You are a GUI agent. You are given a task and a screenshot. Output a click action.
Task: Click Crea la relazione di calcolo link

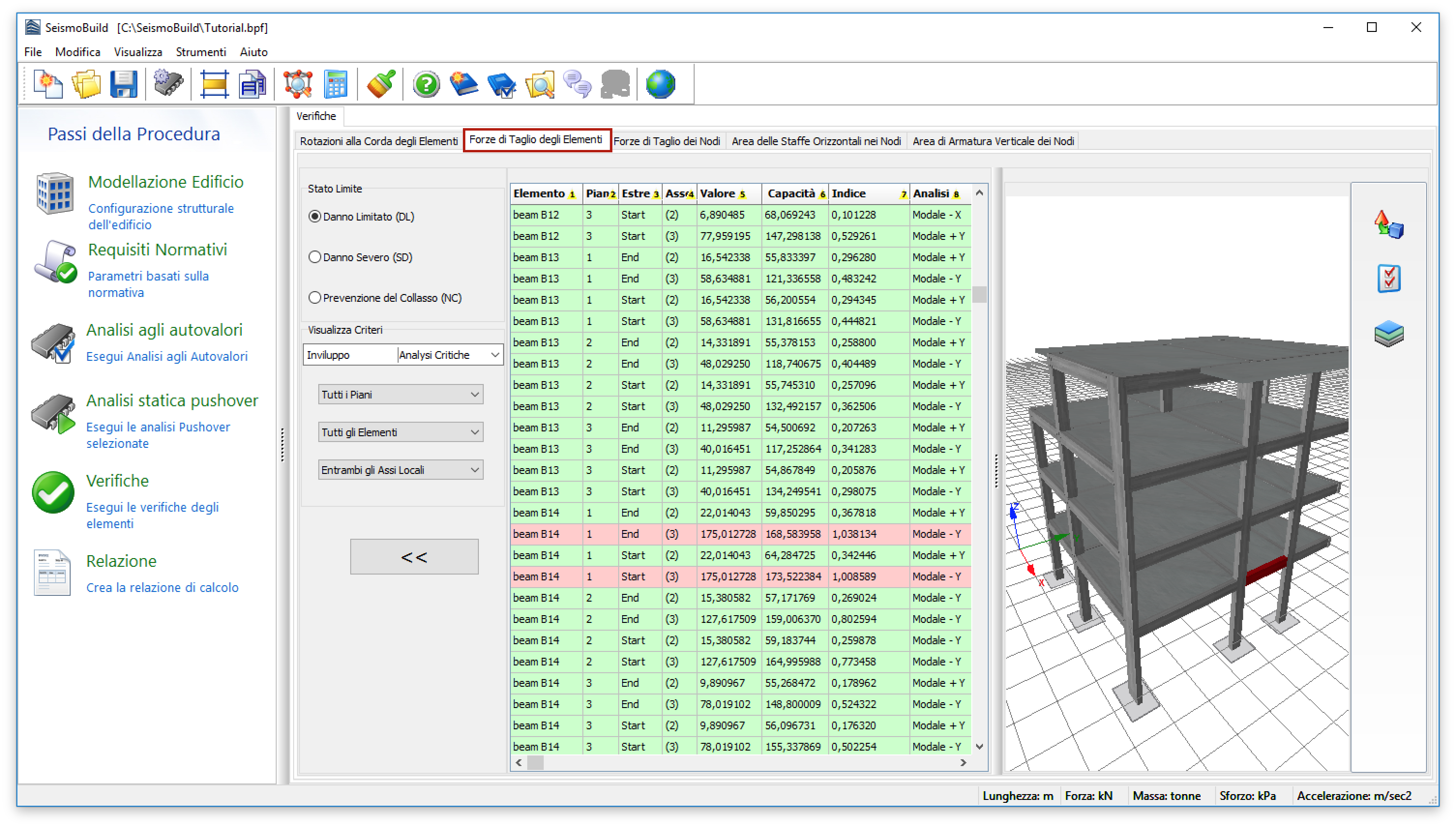pos(163,587)
